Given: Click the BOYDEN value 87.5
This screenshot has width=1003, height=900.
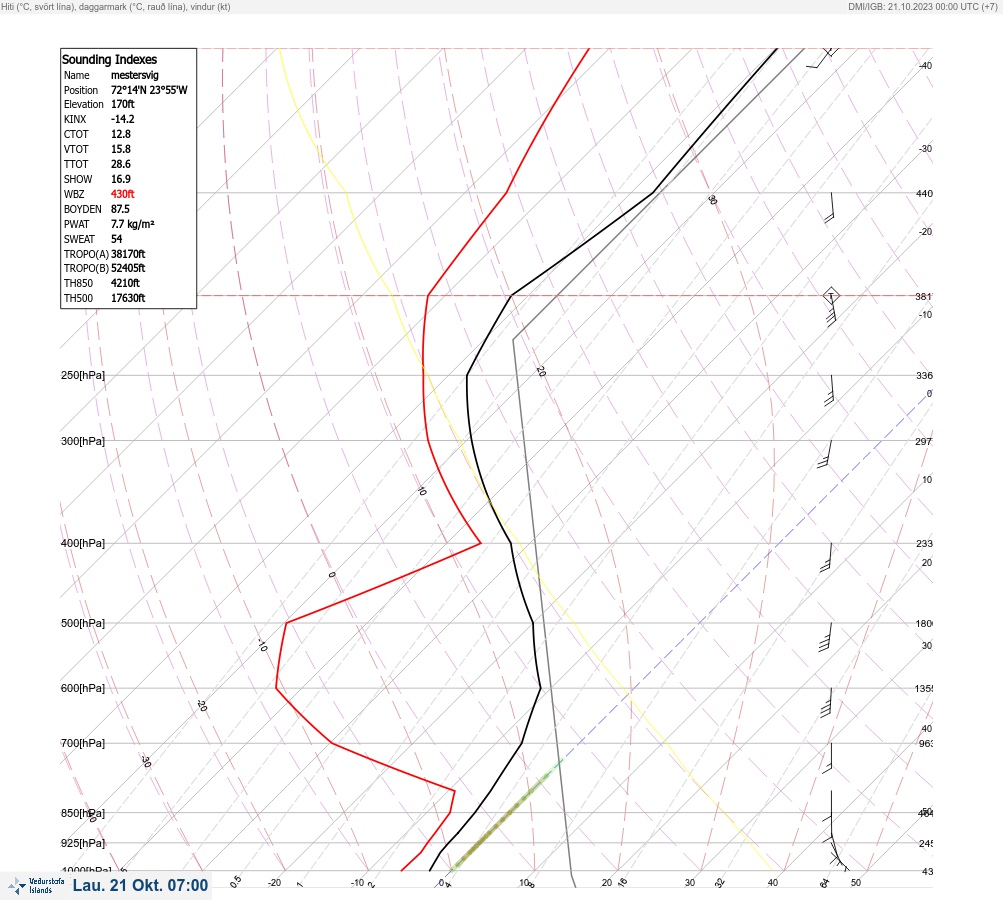Looking at the screenshot, I should (120, 209).
